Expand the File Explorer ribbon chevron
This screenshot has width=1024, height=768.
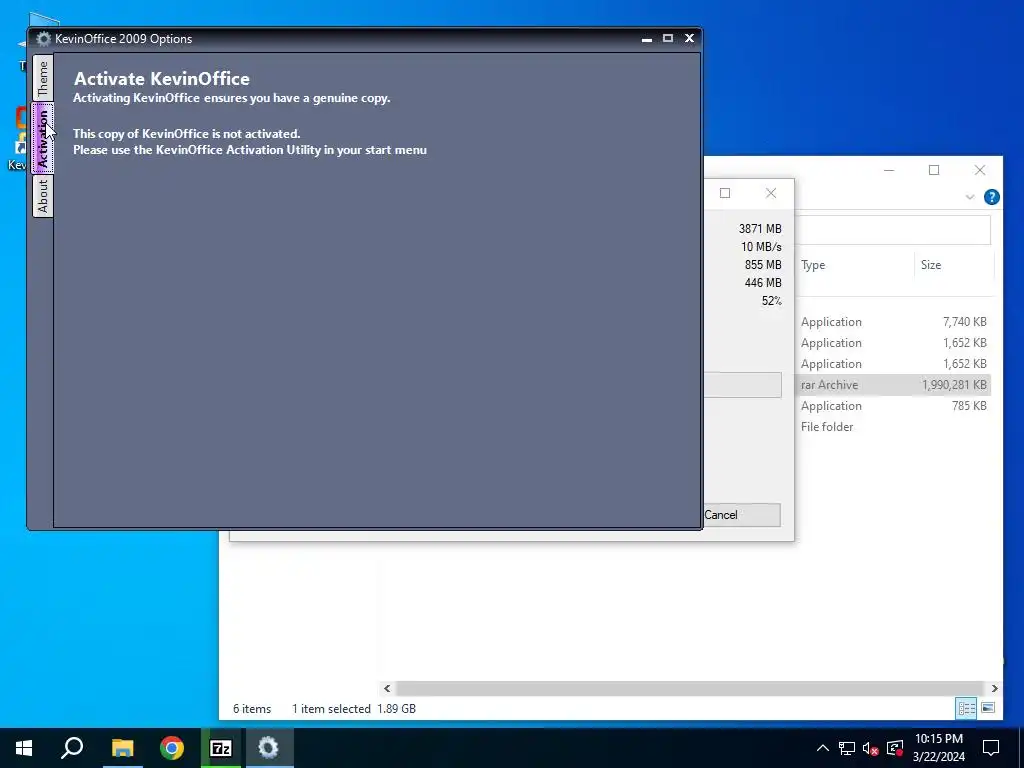point(970,197)
